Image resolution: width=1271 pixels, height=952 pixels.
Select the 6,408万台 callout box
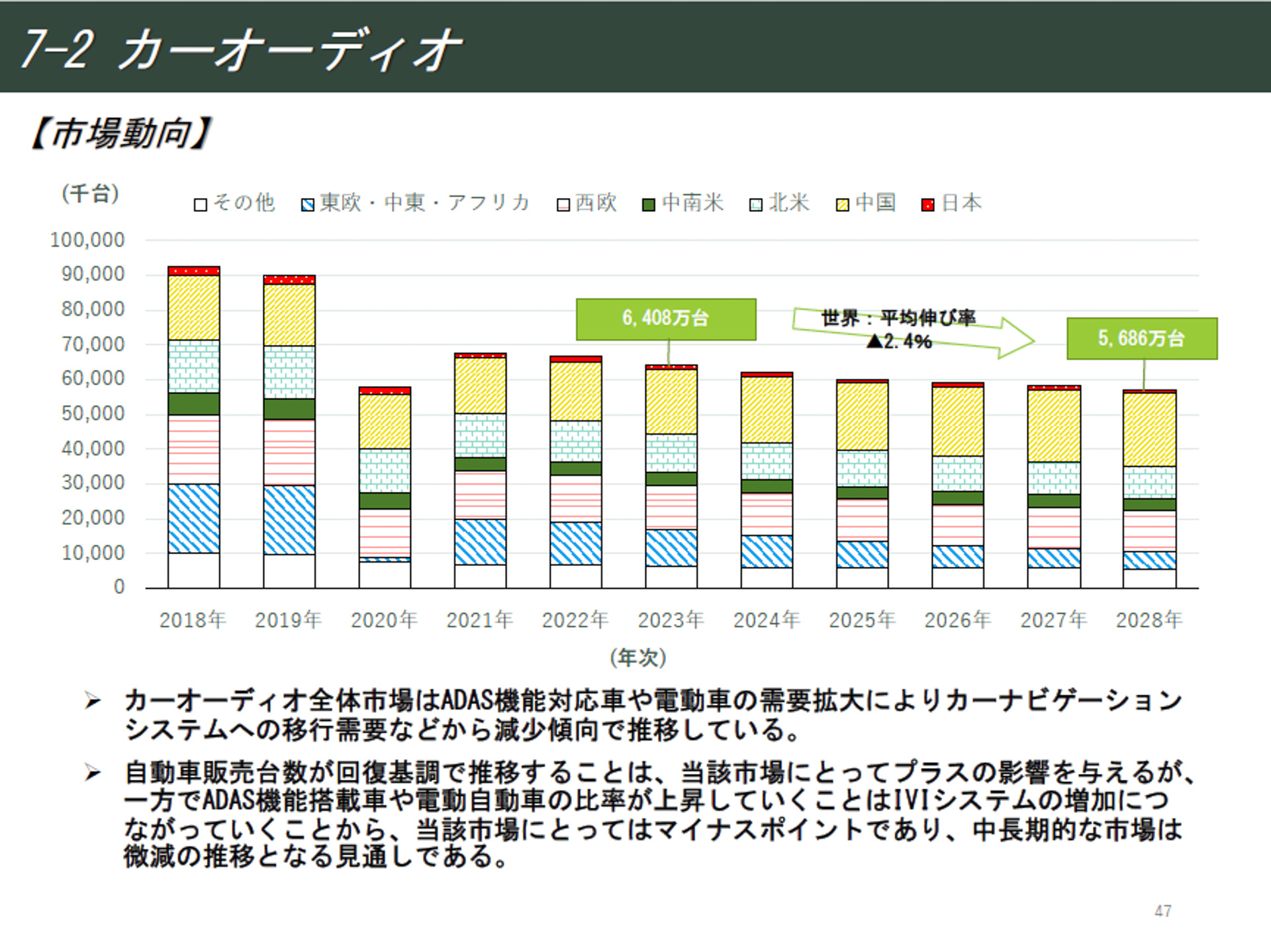point(665,318)
